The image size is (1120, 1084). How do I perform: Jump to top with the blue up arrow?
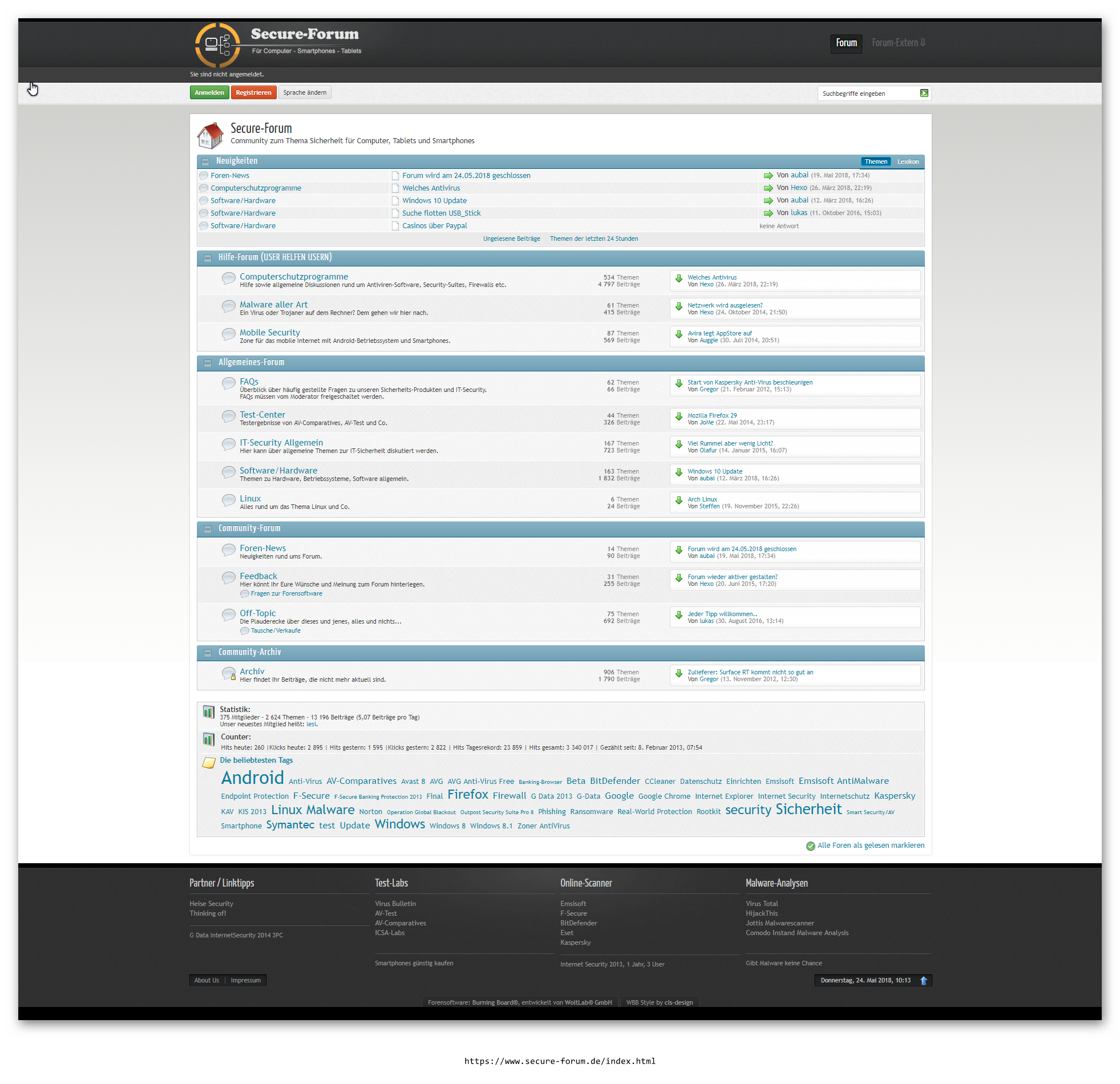click(923, 981)
